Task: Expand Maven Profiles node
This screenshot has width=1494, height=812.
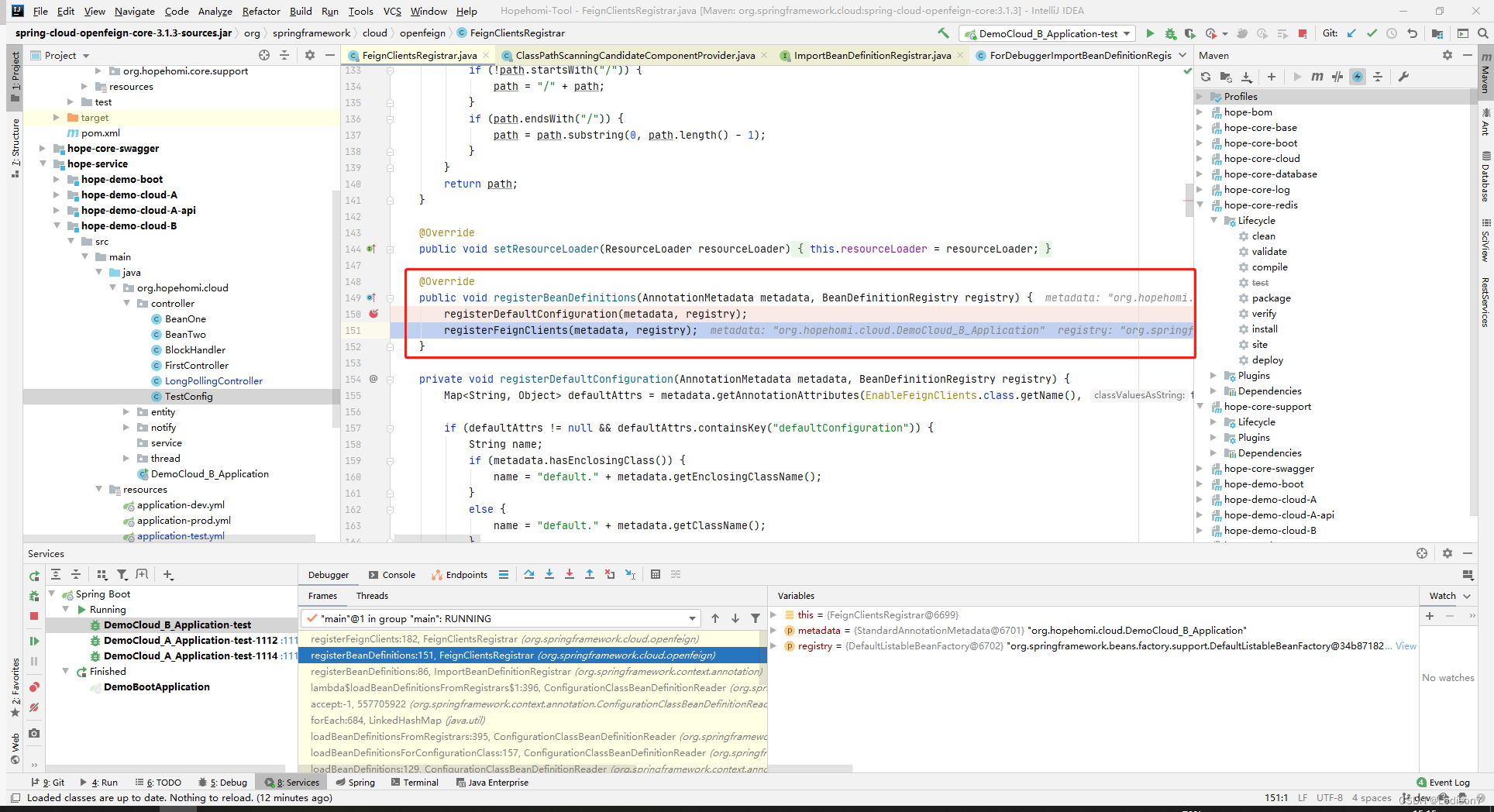Action: tap(1200, 96)
